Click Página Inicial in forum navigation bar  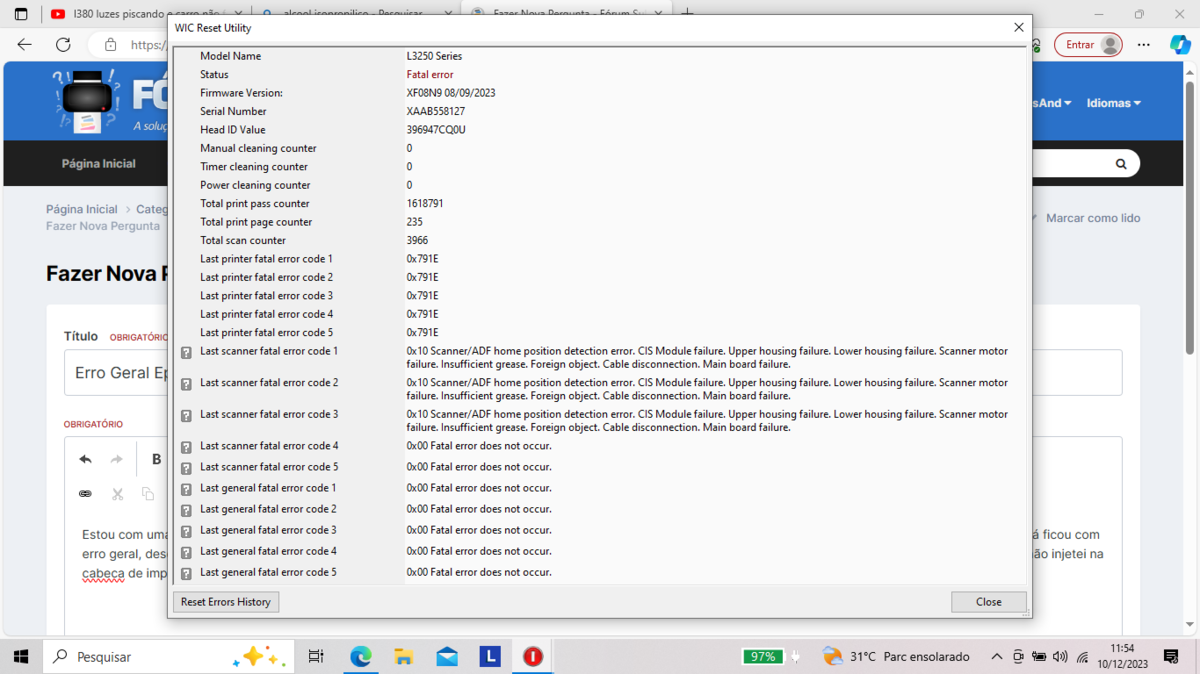tap(99, 164)
